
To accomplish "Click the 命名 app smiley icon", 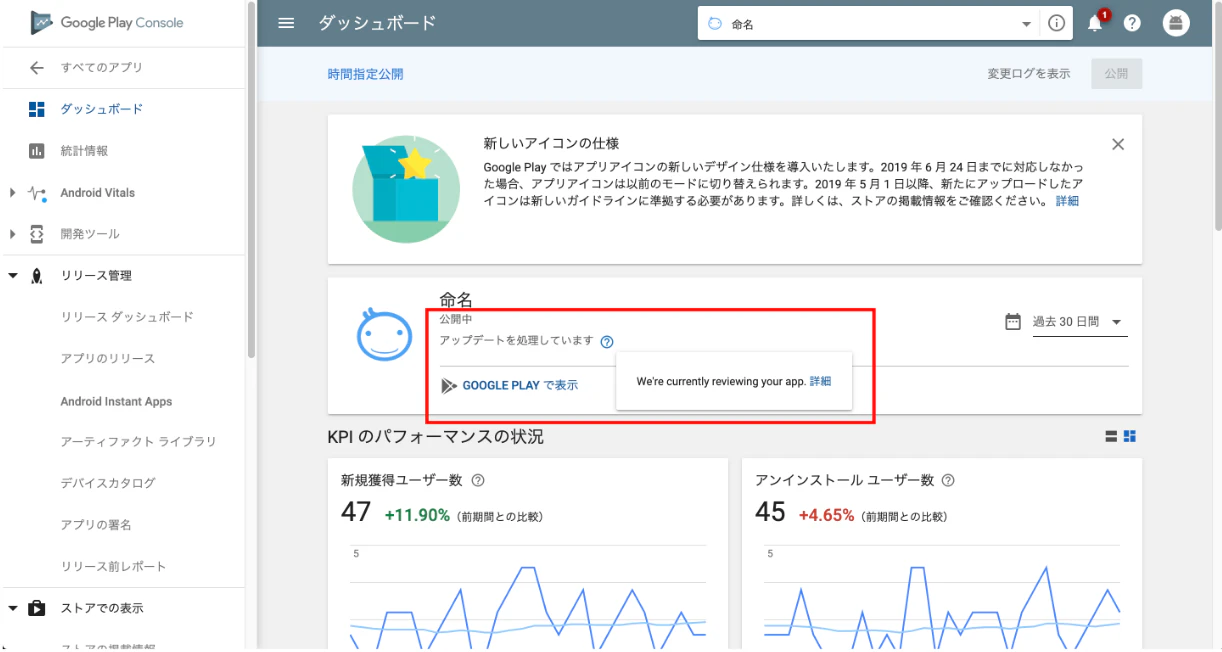I will point(385,334).
